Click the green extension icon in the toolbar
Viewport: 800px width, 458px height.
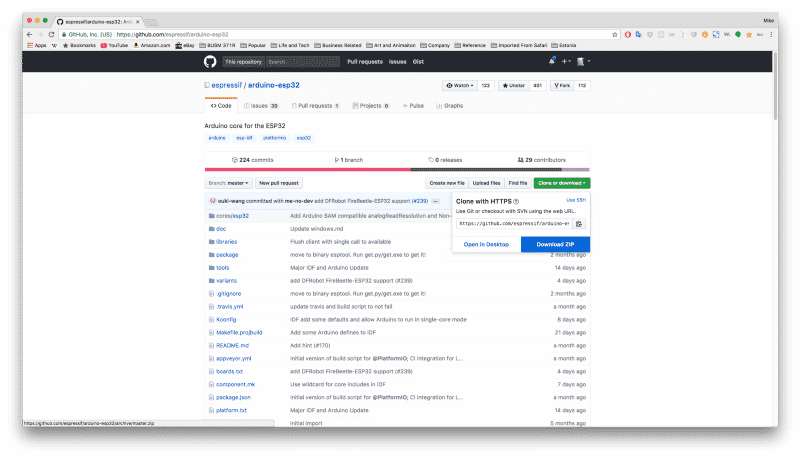click(x=738, y=35)
